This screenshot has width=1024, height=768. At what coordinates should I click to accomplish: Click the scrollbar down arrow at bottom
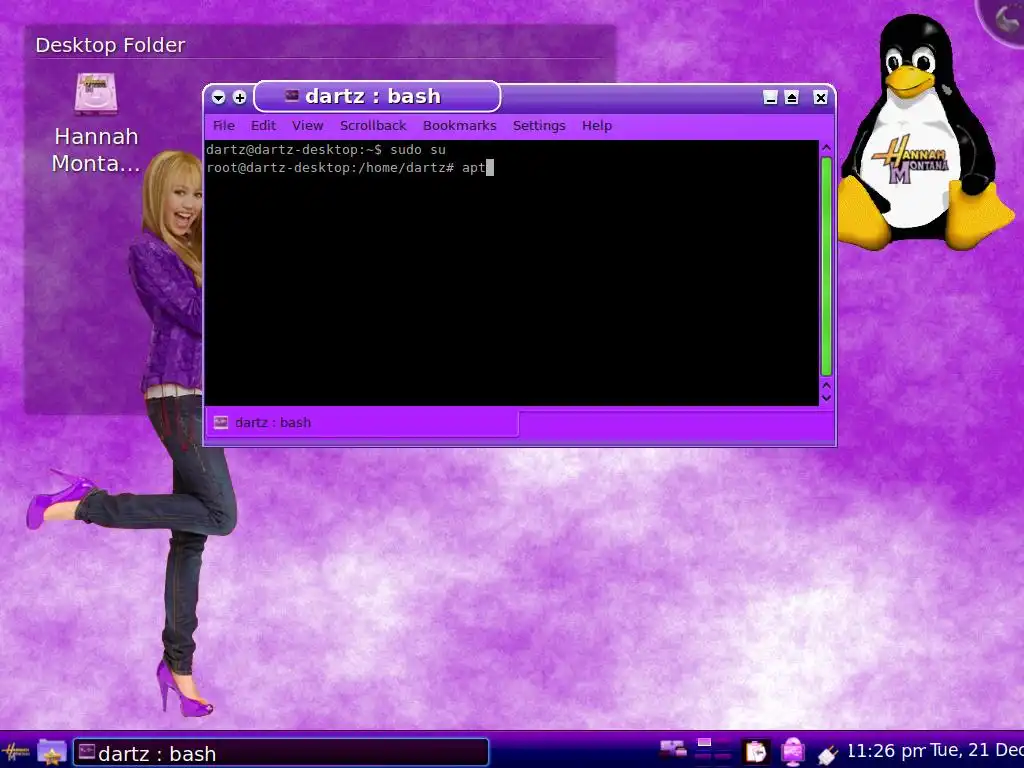(826, 398)
